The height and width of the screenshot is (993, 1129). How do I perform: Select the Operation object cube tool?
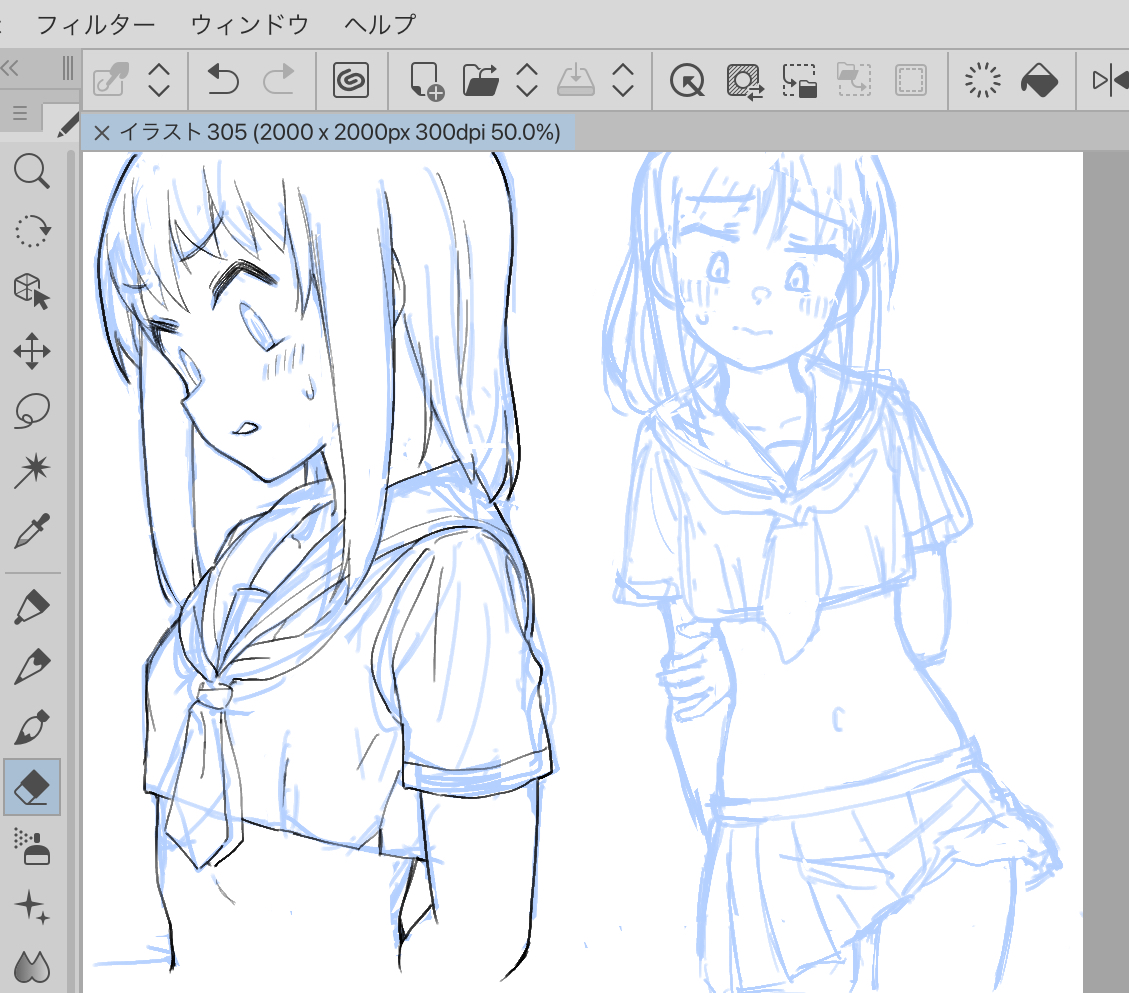(x=32, y=291)
